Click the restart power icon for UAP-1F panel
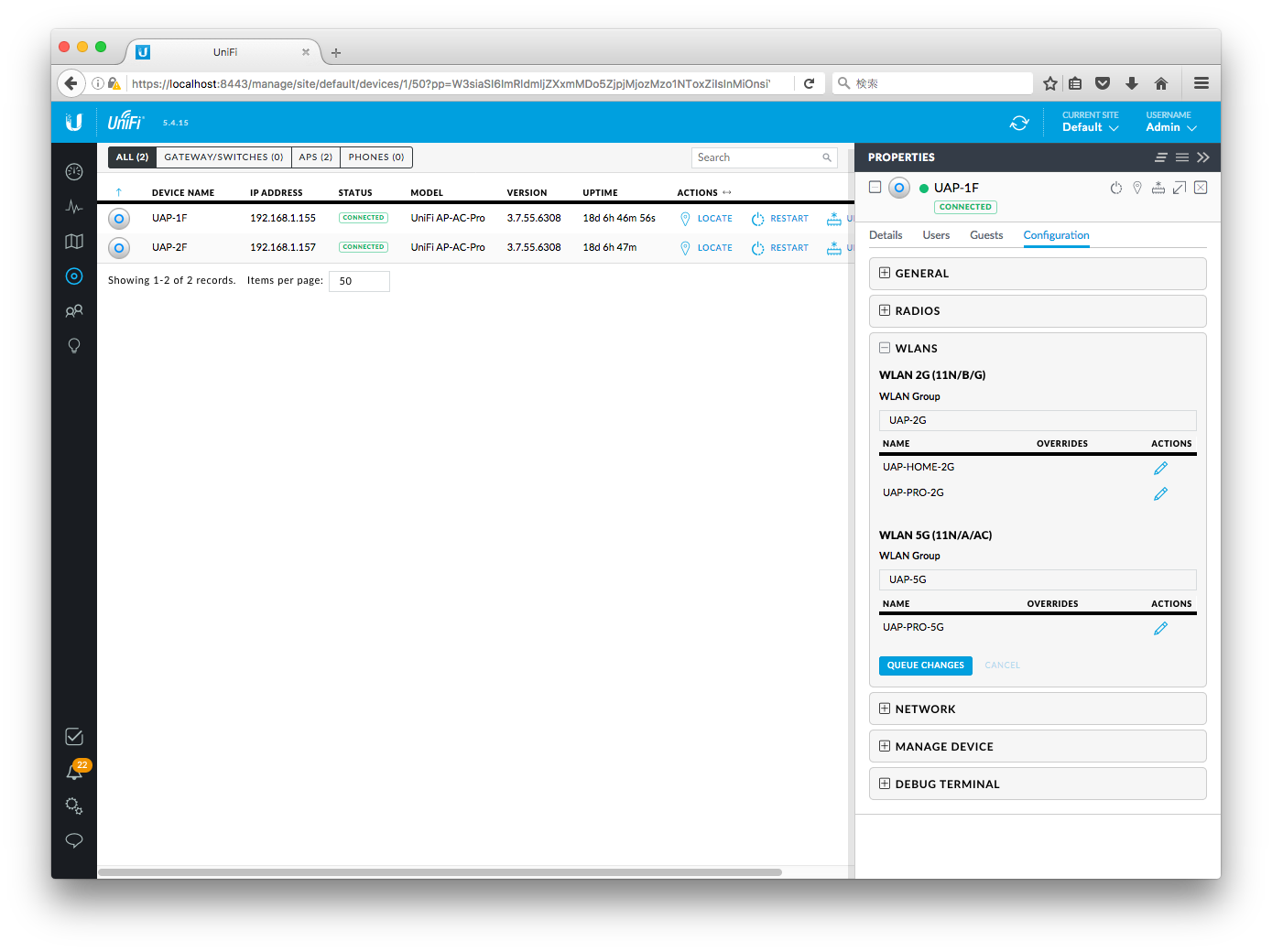Image resolution: width=1272 pixels, height=952 pixels. click(1115, 188)
